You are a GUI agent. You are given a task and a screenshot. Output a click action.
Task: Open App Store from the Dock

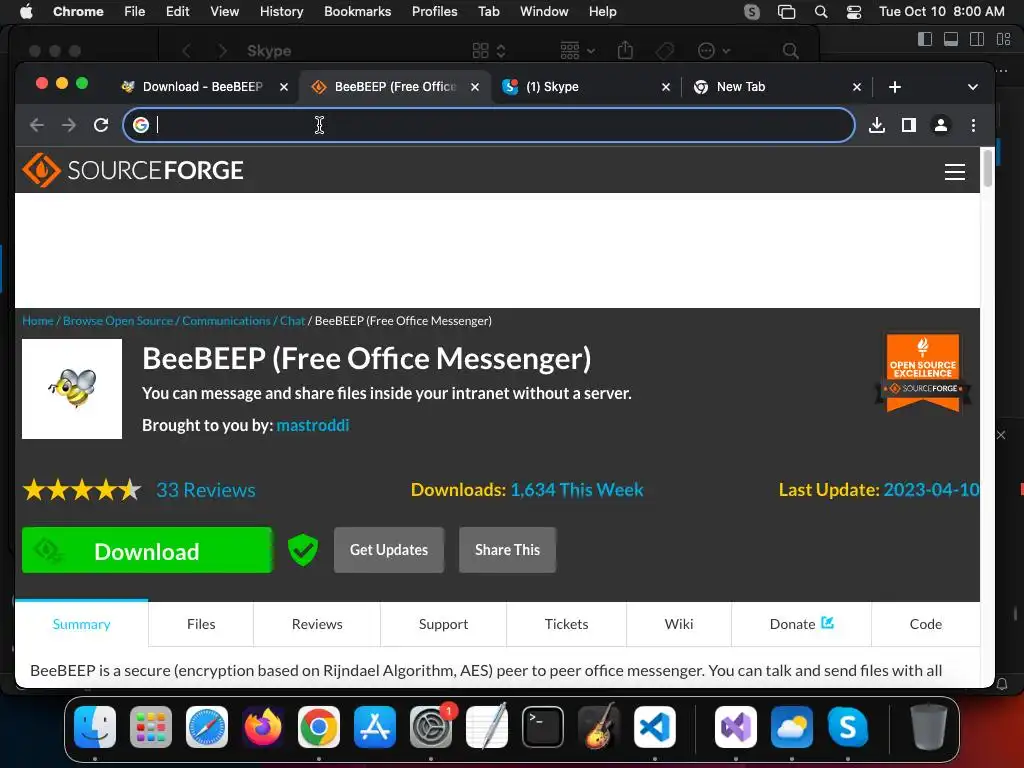pyautogui.click(x=375, y=727)
